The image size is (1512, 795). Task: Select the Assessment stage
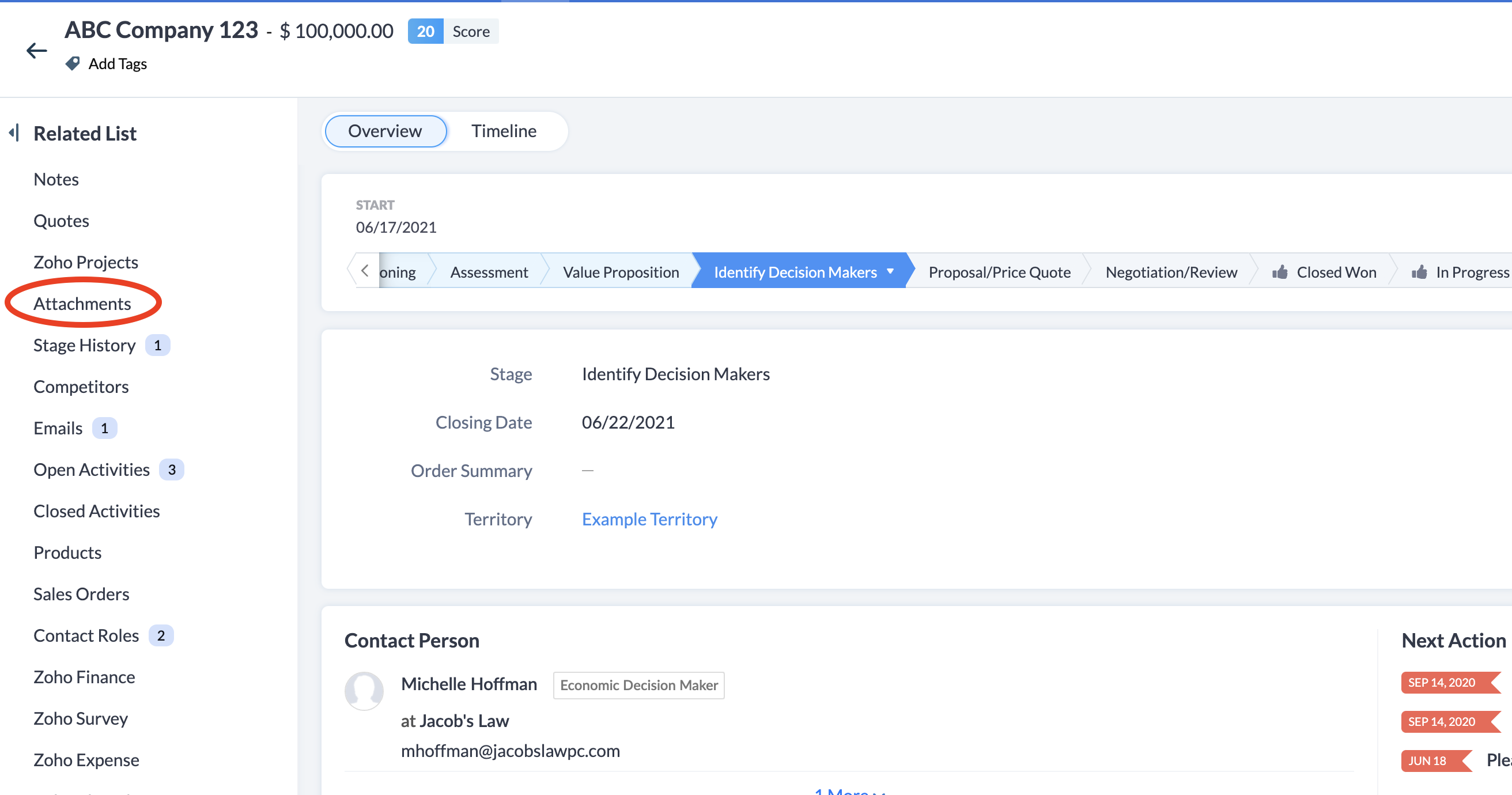pos(489,272)
